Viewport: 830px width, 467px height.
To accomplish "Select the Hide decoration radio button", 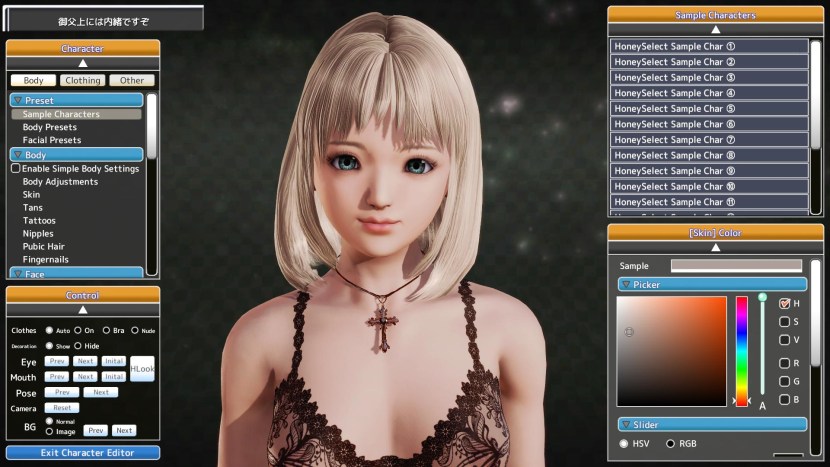I will click(78, 346).
